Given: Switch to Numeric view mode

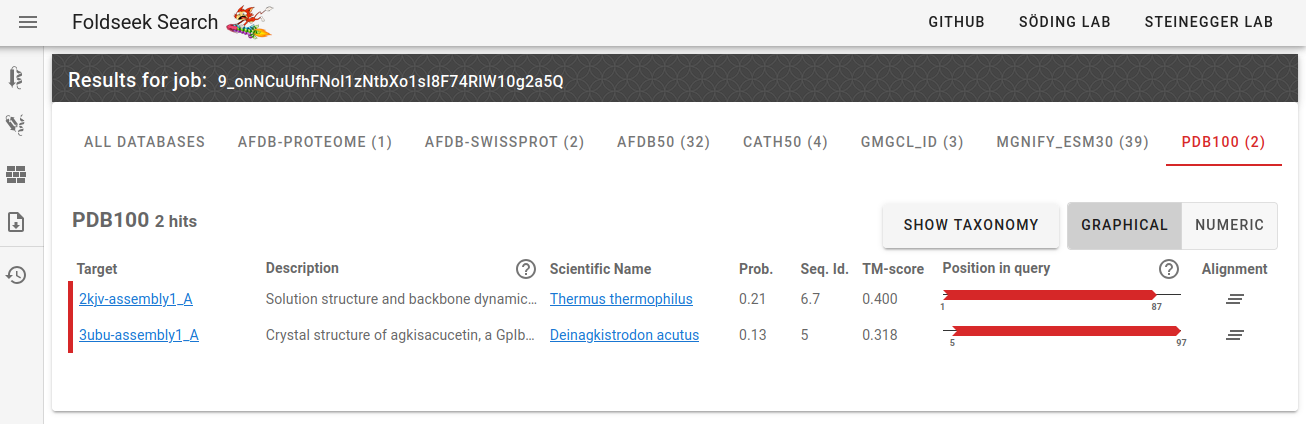Looking at the screenshot, I should pyautogui.click(x=1229, y=225).
